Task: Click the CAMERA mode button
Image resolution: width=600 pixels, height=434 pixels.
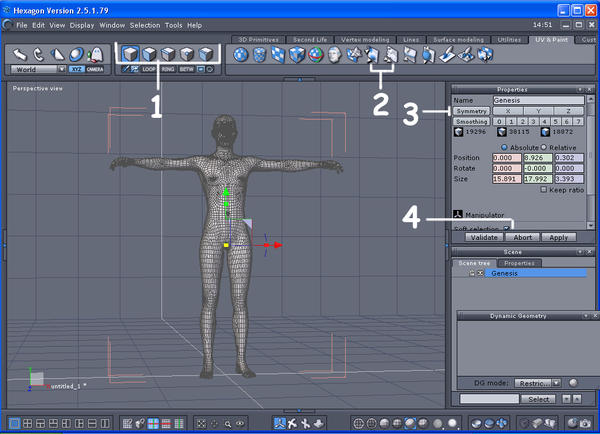Action: 95,70
